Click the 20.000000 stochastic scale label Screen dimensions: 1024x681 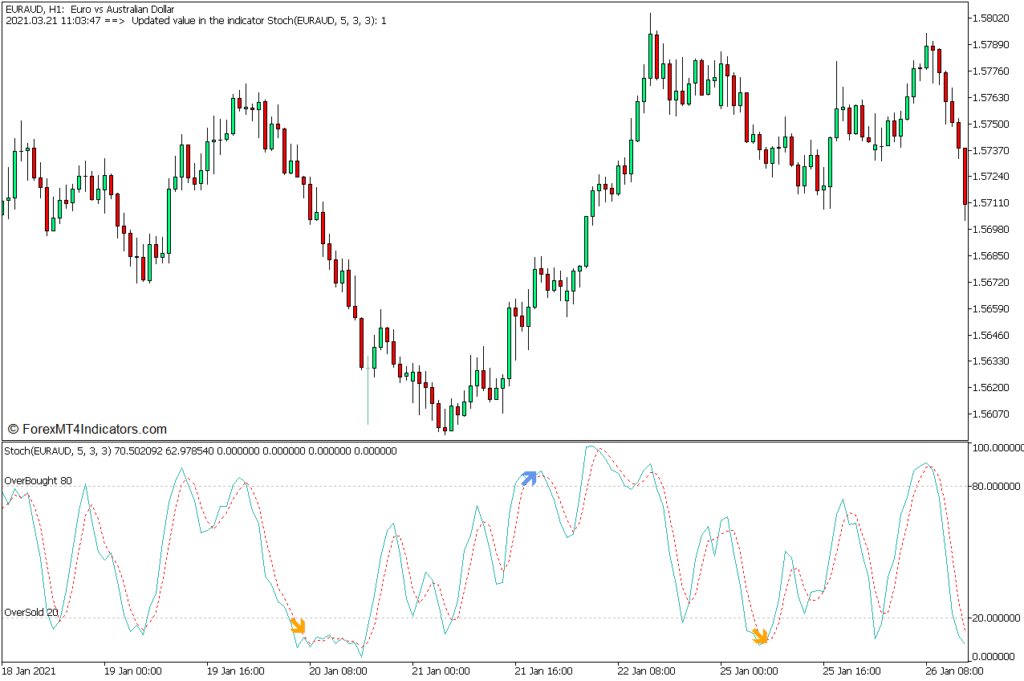pos(995,618)
